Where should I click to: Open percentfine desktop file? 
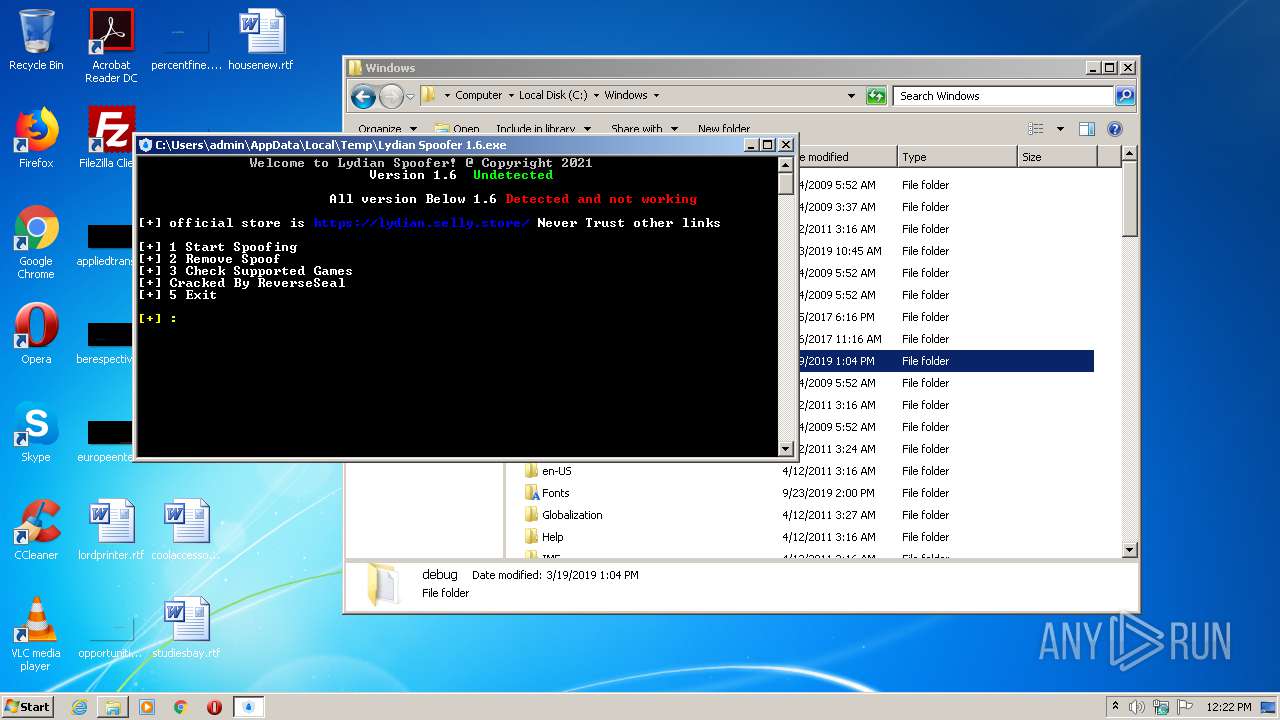coord(186,46)
